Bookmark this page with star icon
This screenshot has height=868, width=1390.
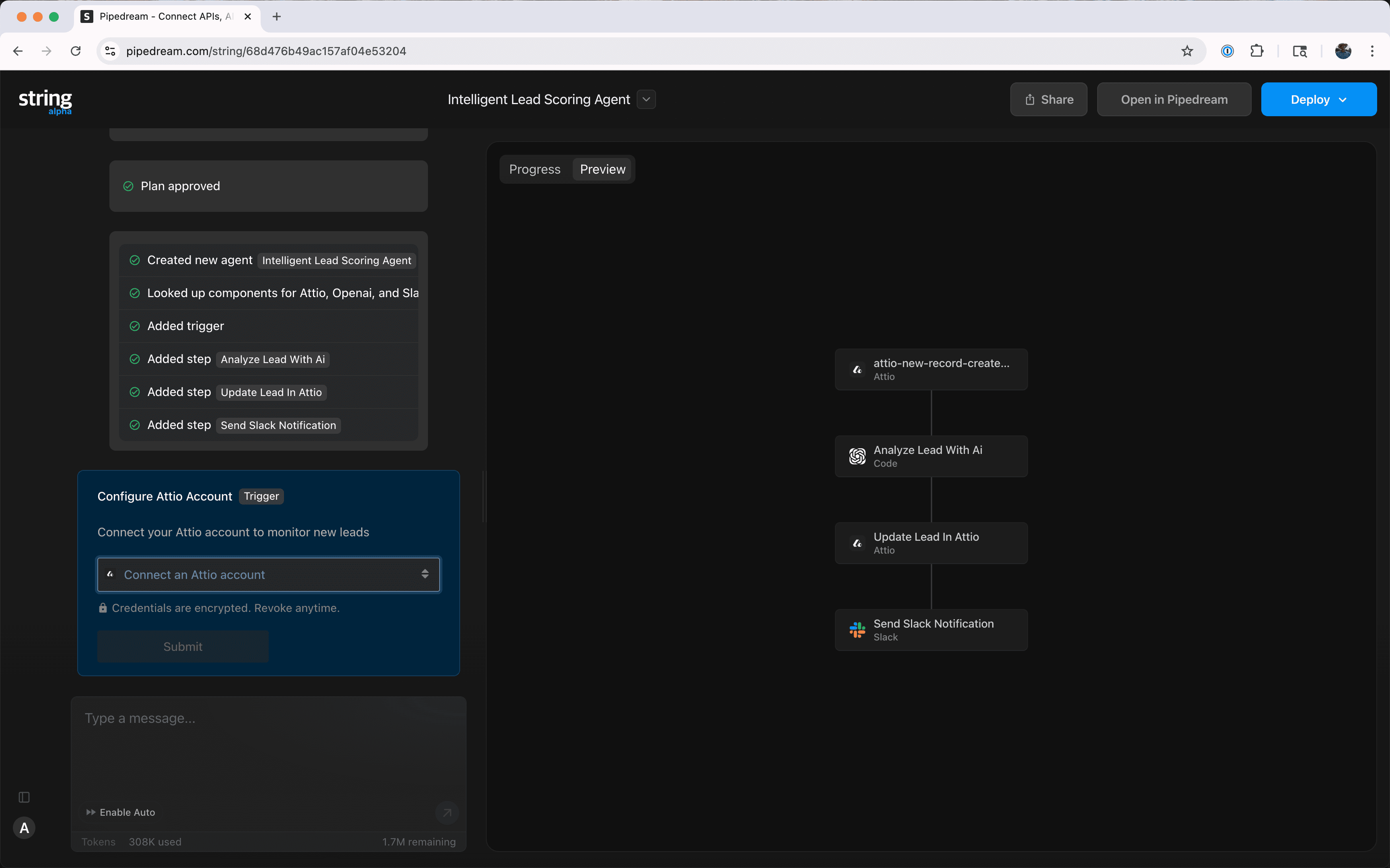click(x=1187, y=51)
